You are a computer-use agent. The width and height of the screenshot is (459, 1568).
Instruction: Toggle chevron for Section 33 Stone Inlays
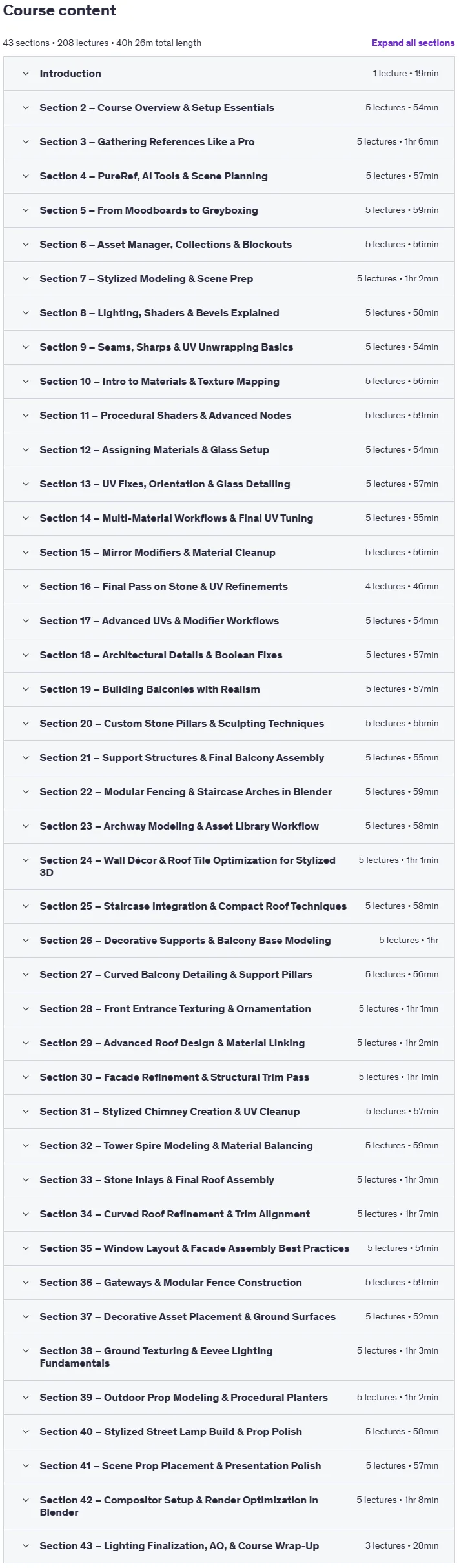[x=26, y=1180]
